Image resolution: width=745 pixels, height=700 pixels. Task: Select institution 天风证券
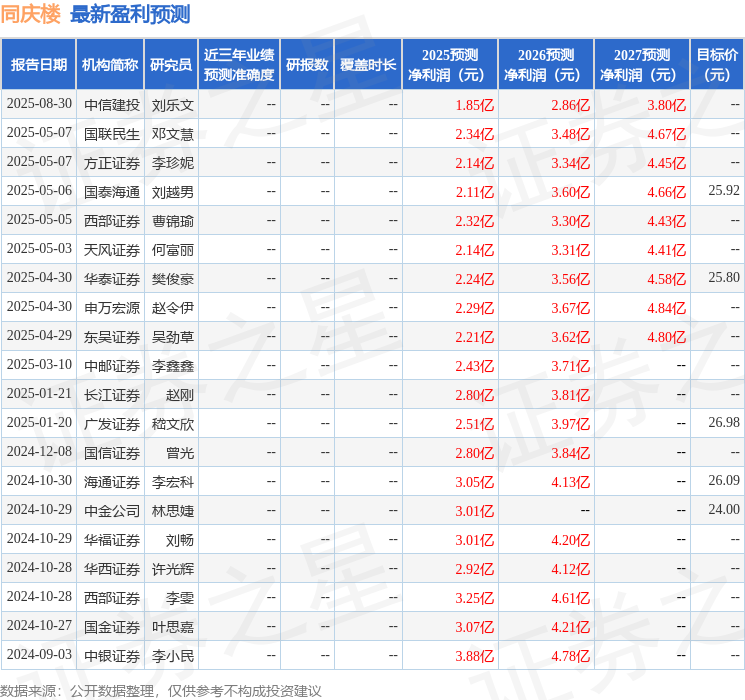pyautogui.click(x=112, y=250)
